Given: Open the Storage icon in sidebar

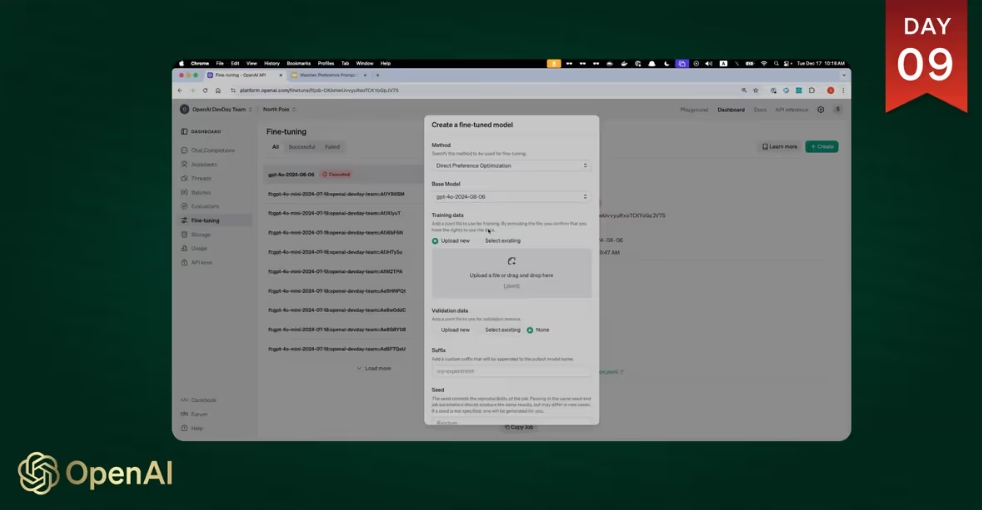Looking at the screenshot, I should (x=184, y=234).
